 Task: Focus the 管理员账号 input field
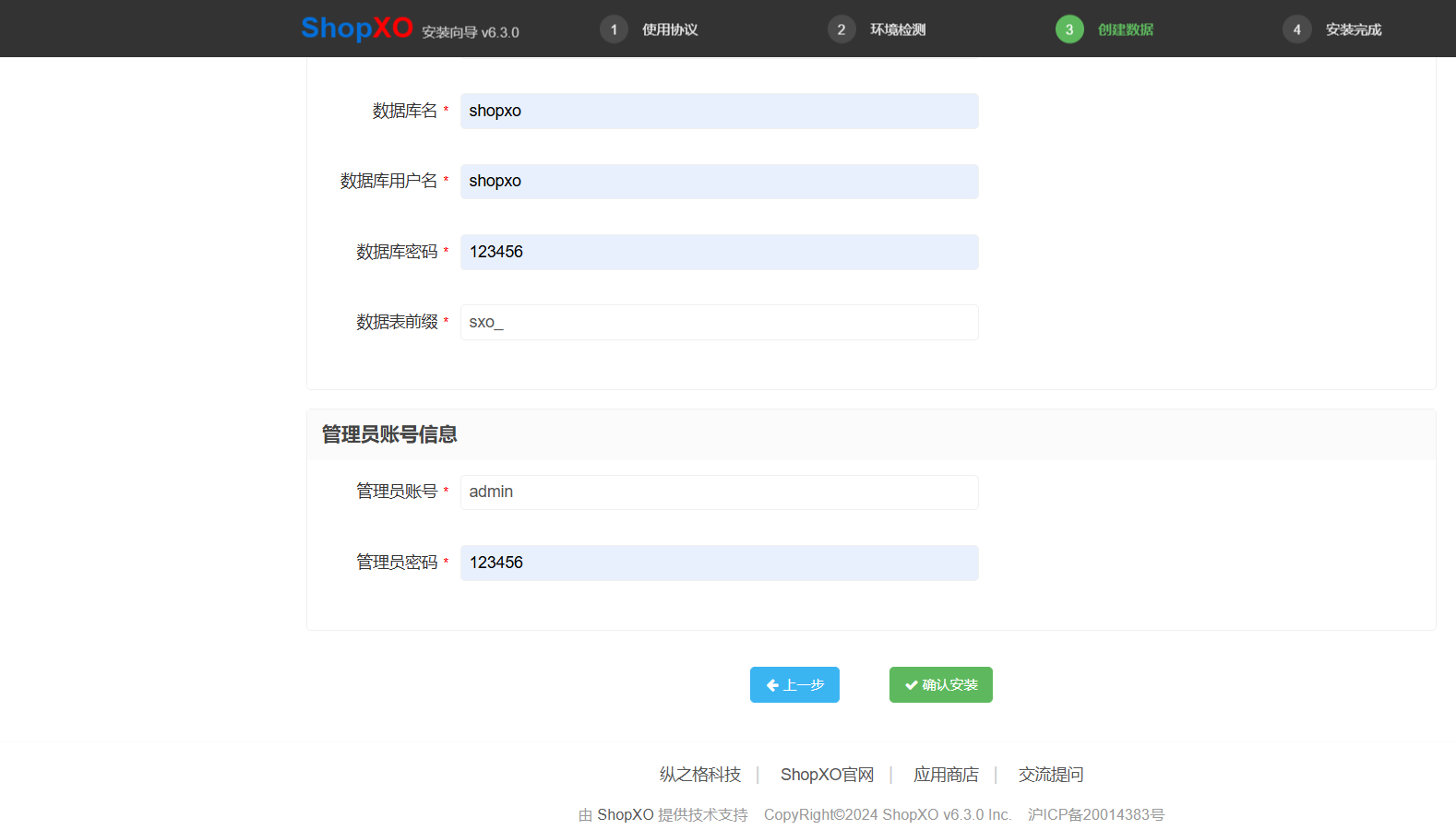720,492
